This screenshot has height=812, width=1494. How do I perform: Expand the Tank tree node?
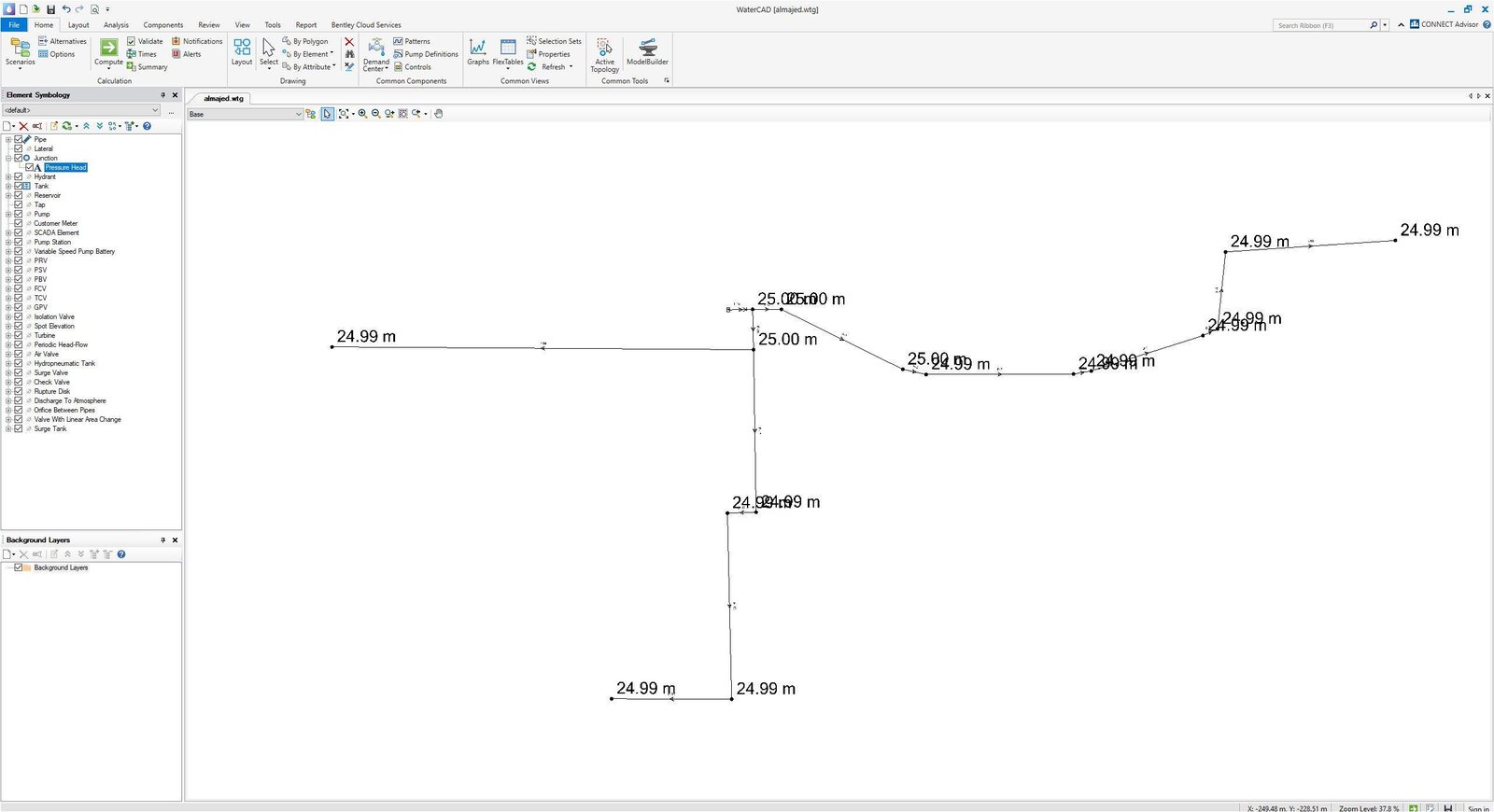(x=8, y=186)
